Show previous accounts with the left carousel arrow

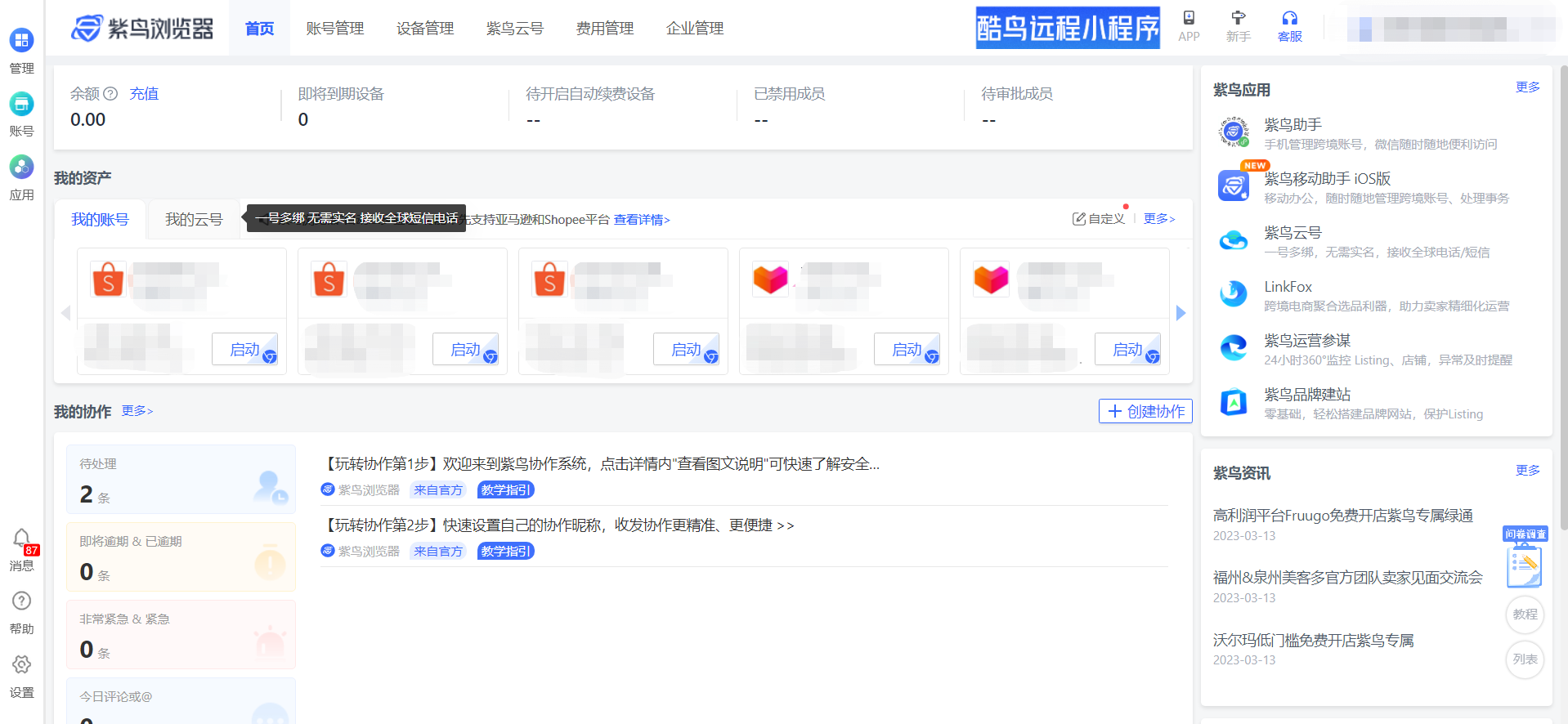pos(66,313)
